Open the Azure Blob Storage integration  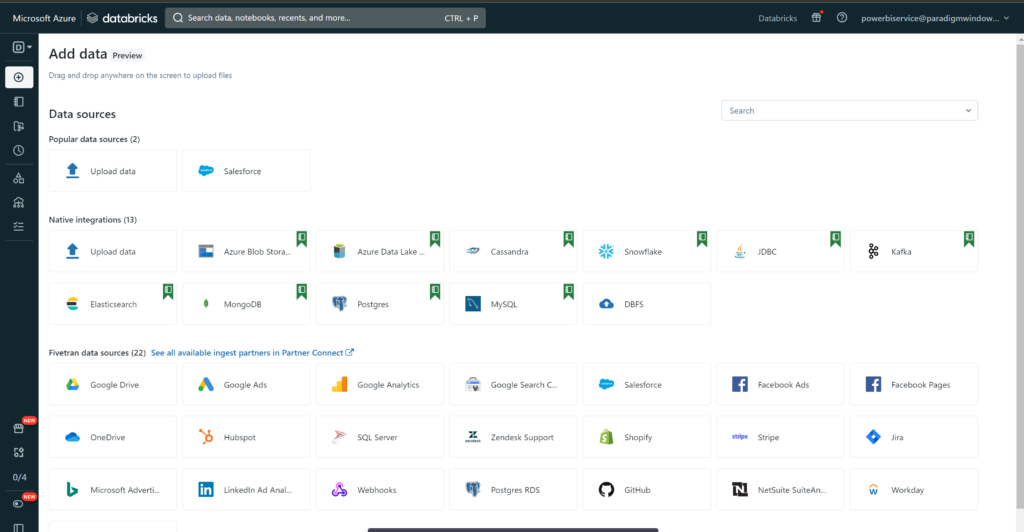(x=246, y=251)
